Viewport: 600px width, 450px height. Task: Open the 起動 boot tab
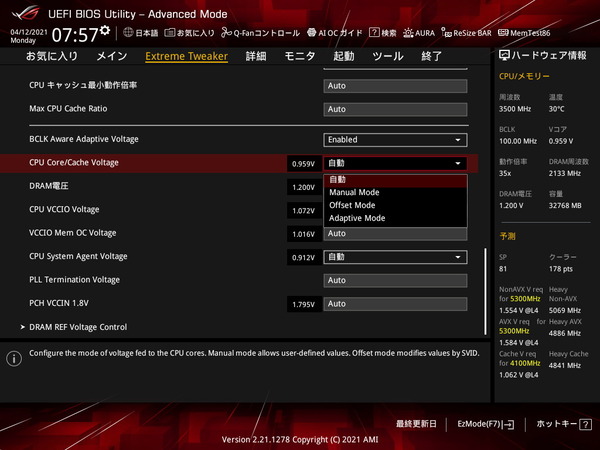click(344, 56)
